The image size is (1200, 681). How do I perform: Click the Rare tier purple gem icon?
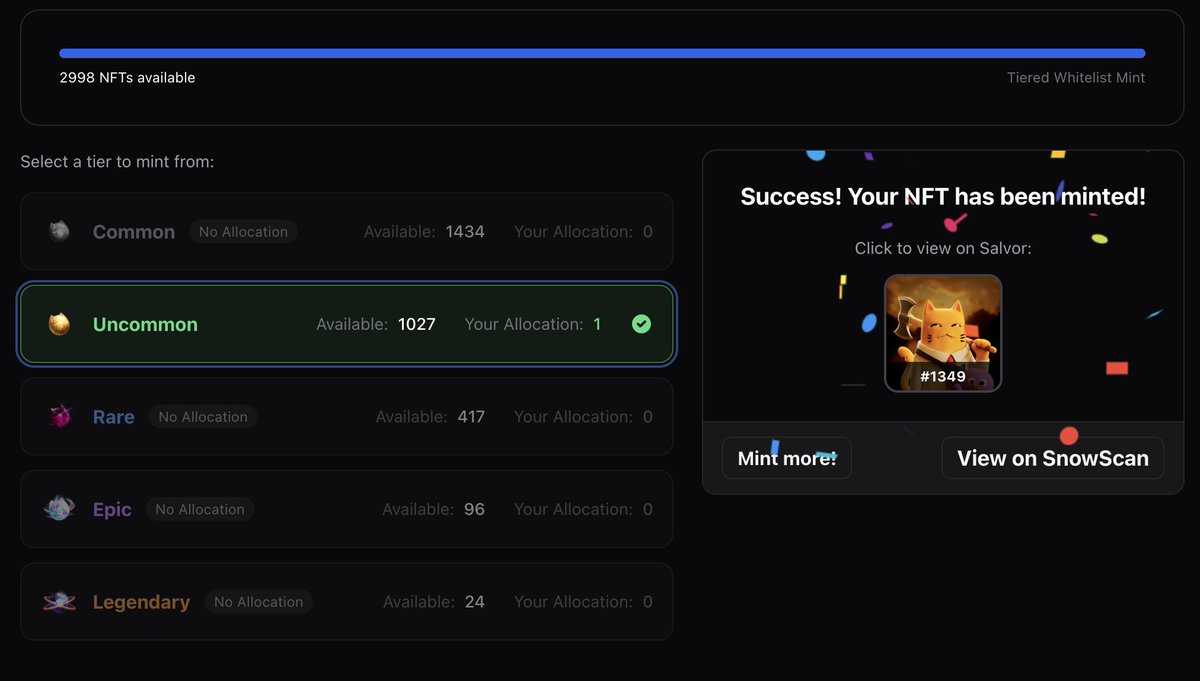[x=58, y=416]
